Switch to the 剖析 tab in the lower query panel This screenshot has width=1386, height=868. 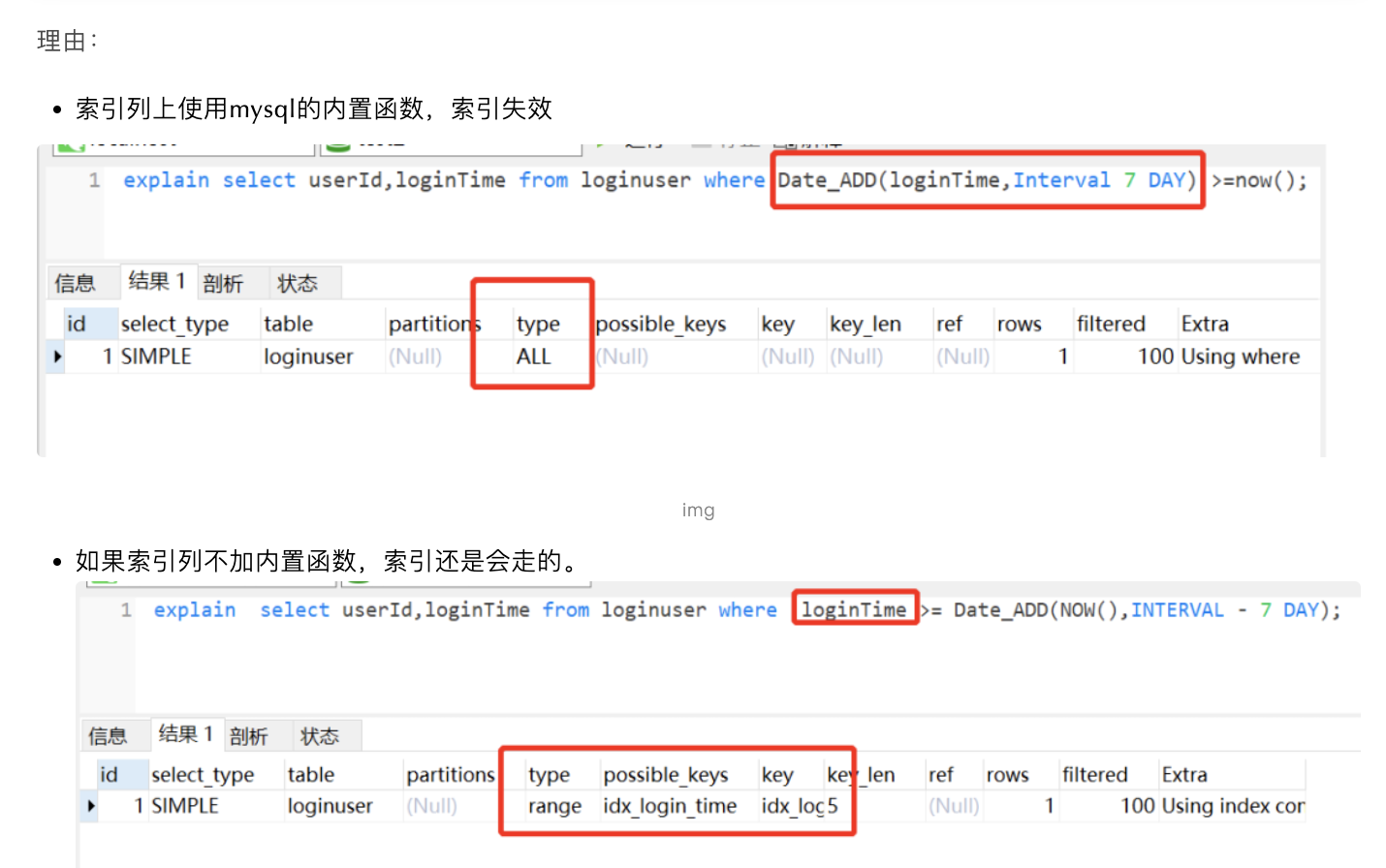point(248,736)
